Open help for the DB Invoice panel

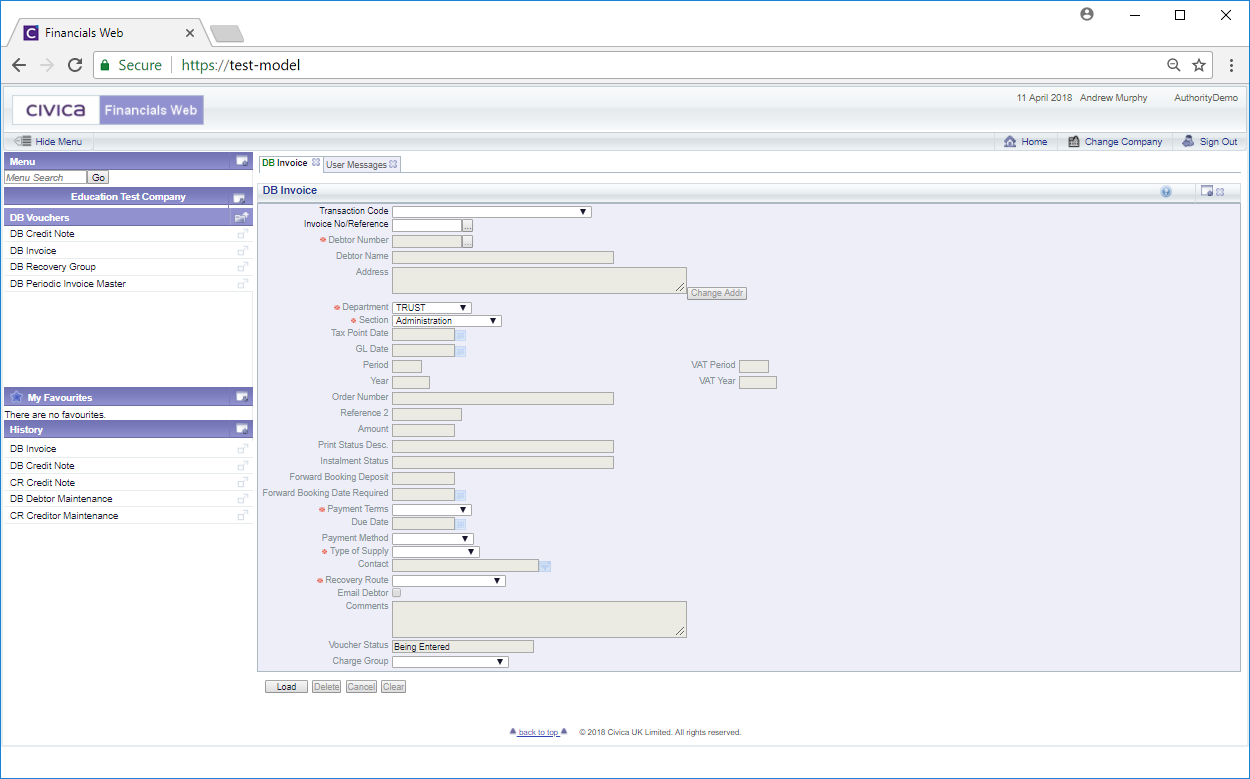[x=1166, y=191]
